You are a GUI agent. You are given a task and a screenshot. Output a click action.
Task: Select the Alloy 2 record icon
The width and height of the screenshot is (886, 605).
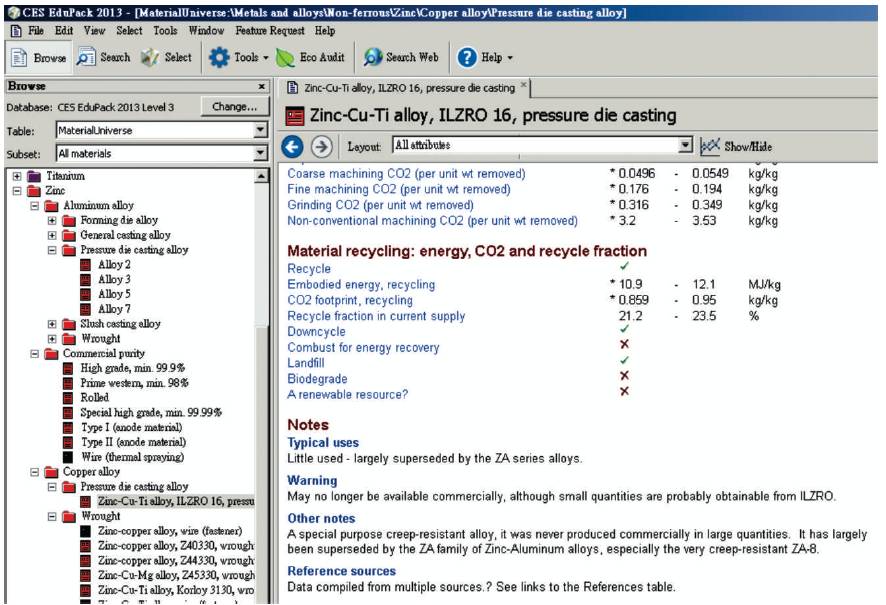tap(85, 264)
